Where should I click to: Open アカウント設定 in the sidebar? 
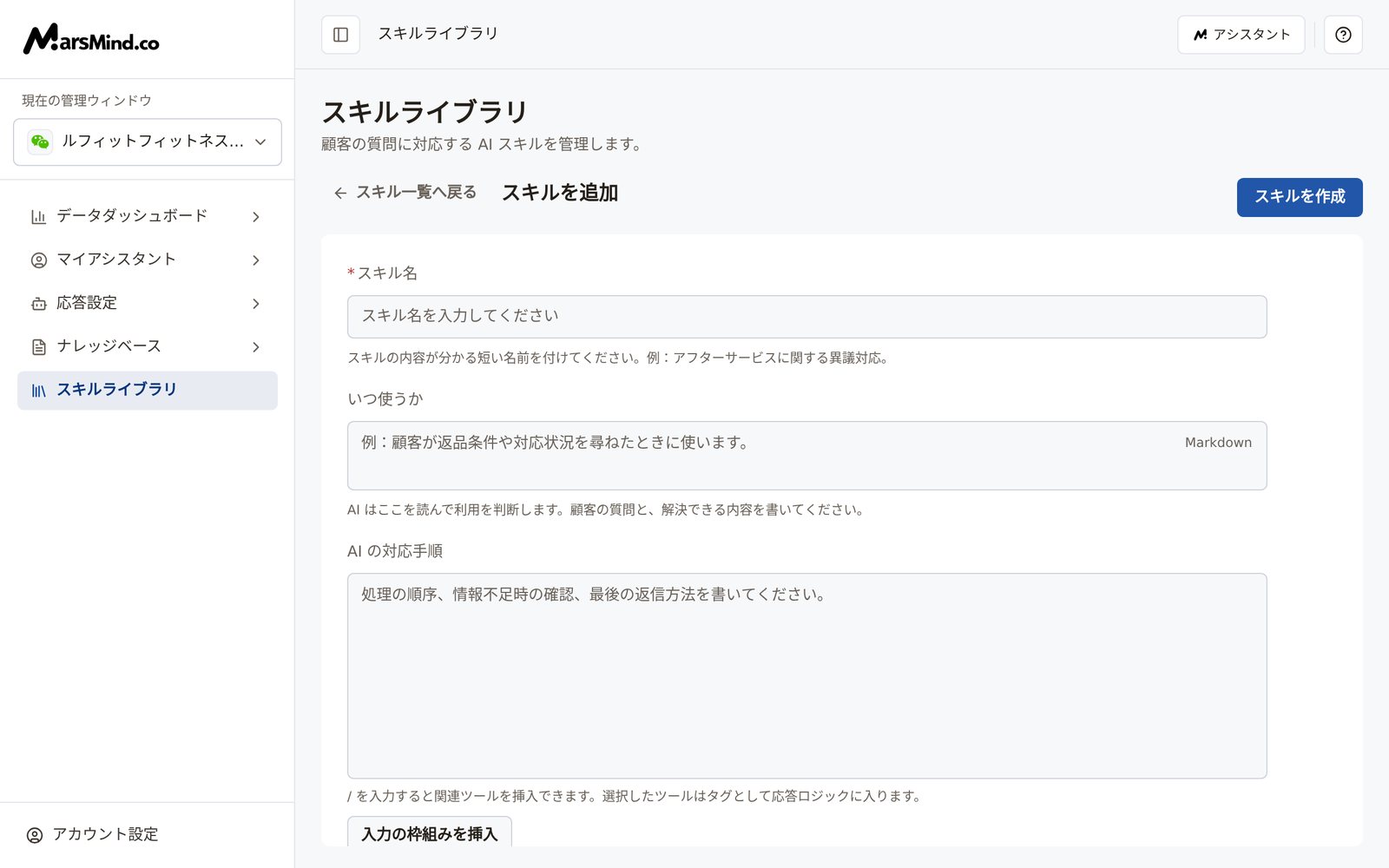(x=148, y=835)
